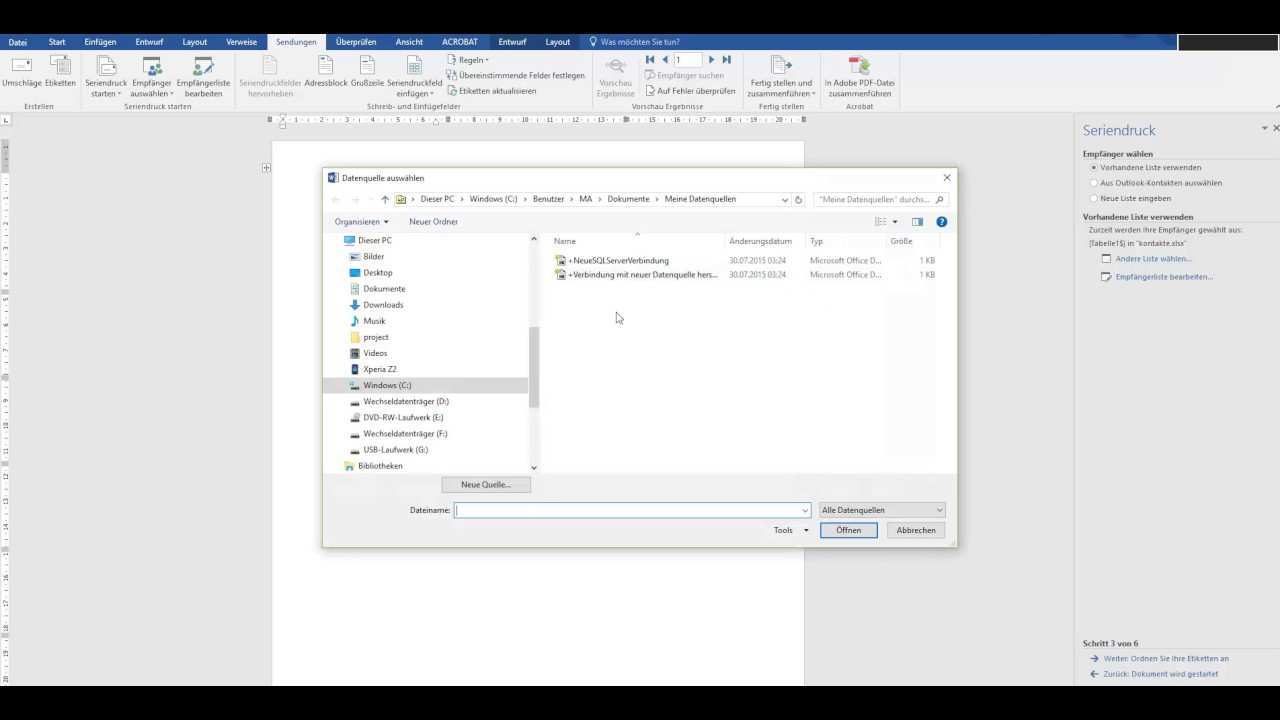Screen dimensions: 1280x720
Task: Click Empfängerliste bearbeiten ribbon icon
Action: tap(203, 68)
